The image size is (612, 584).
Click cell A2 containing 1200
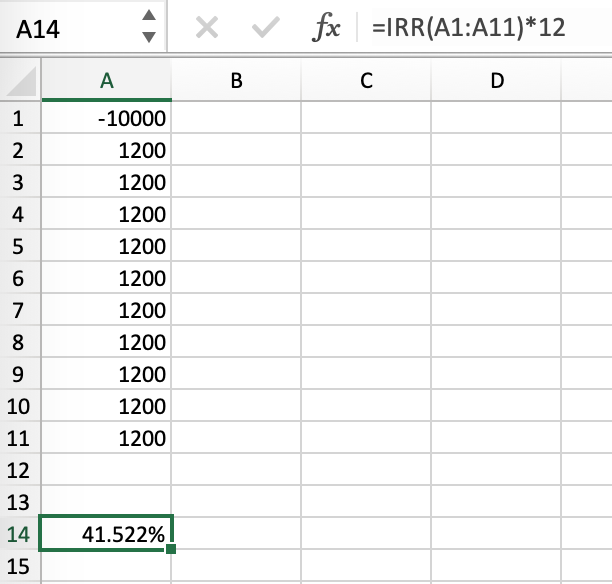tap(106, 150)
